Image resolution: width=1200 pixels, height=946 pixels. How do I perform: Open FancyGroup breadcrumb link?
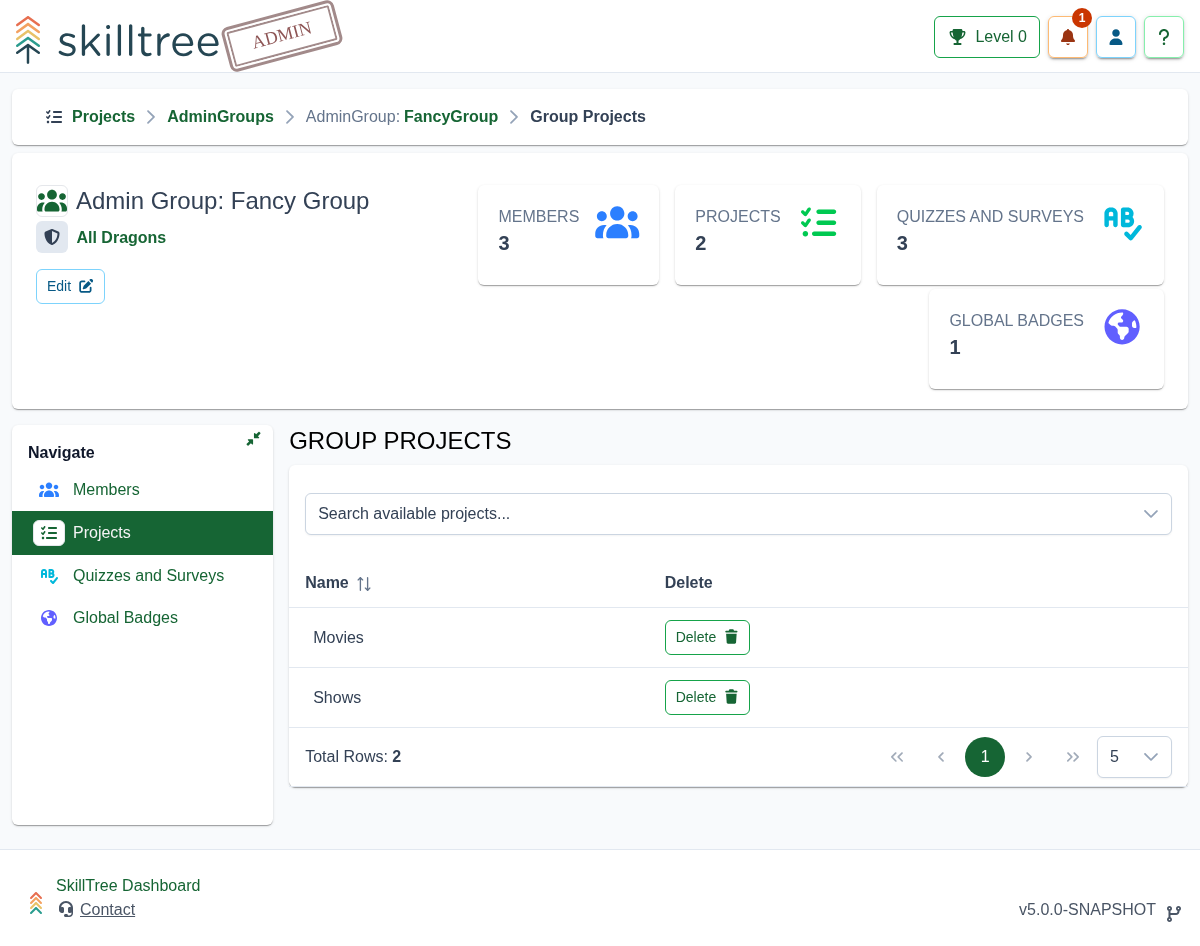[451, 117]
